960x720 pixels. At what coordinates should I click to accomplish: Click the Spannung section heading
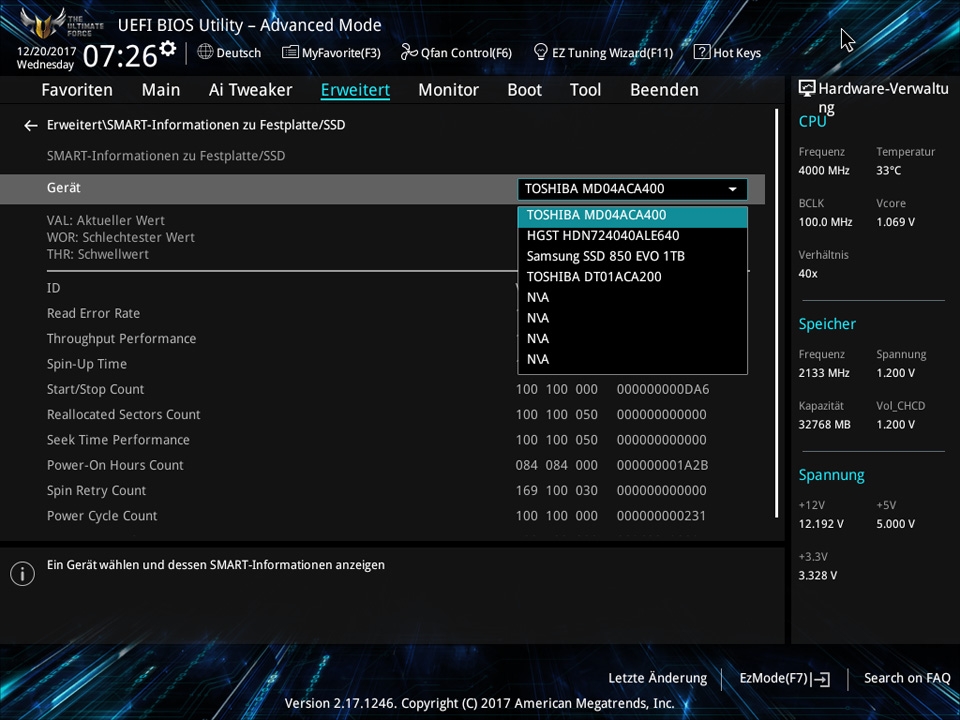click(831, 476)
